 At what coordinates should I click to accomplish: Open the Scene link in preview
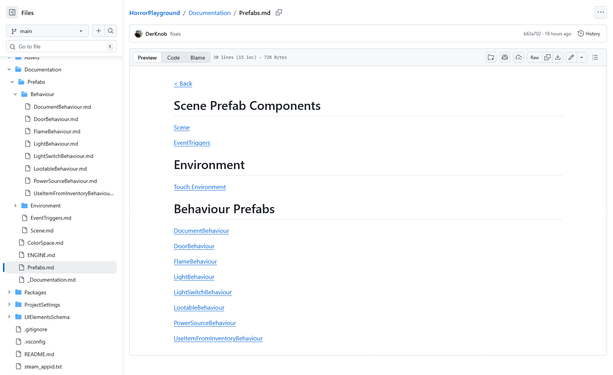point(182,127)
